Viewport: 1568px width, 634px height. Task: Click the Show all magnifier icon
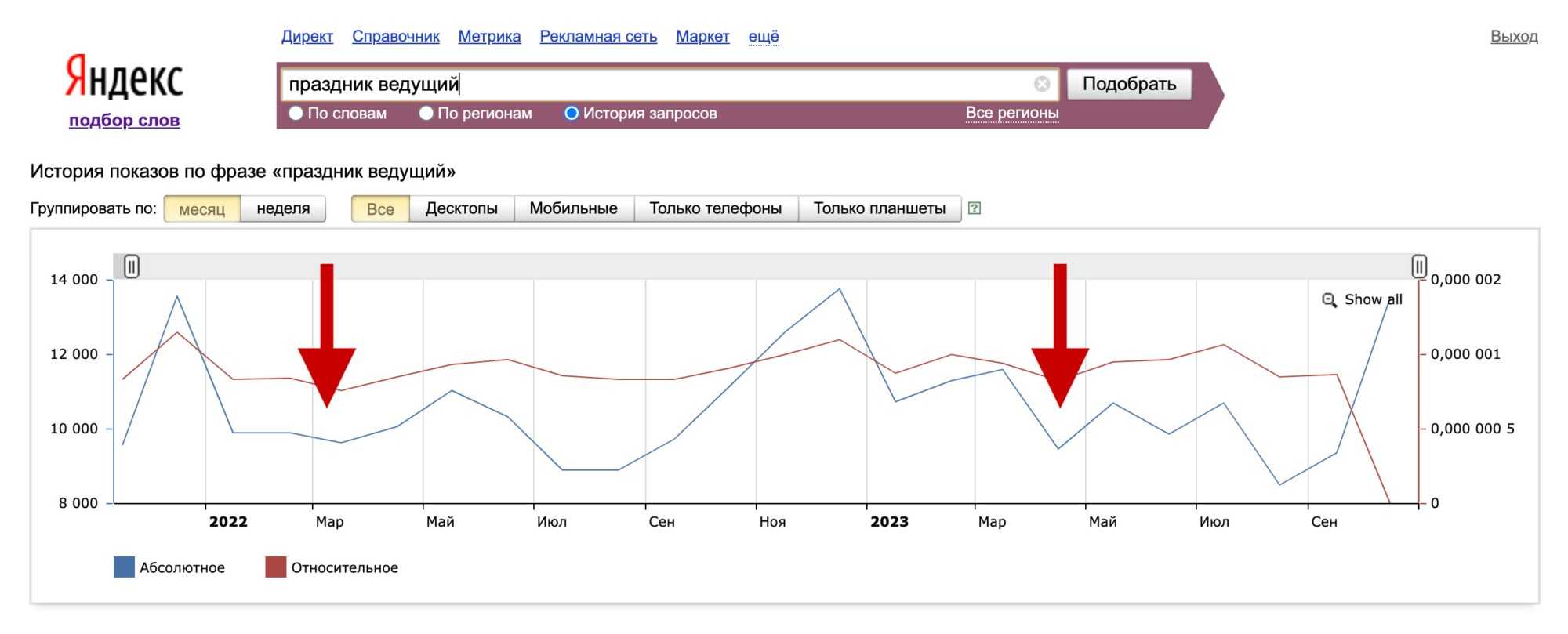(1329, 300)
